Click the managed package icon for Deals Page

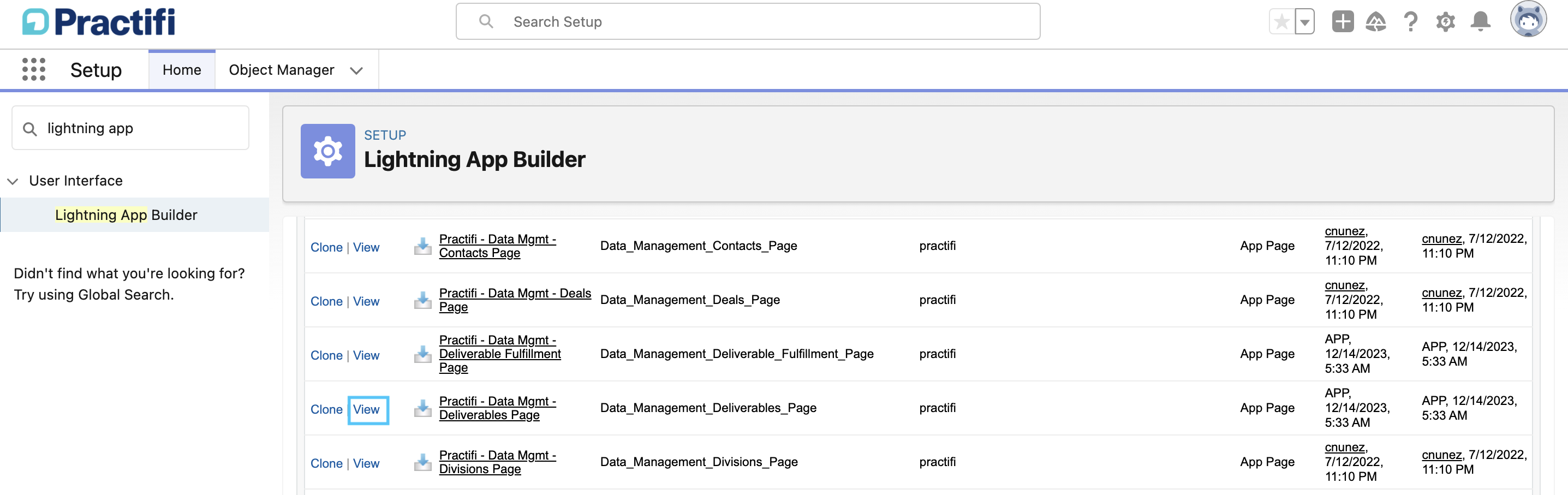422,300
